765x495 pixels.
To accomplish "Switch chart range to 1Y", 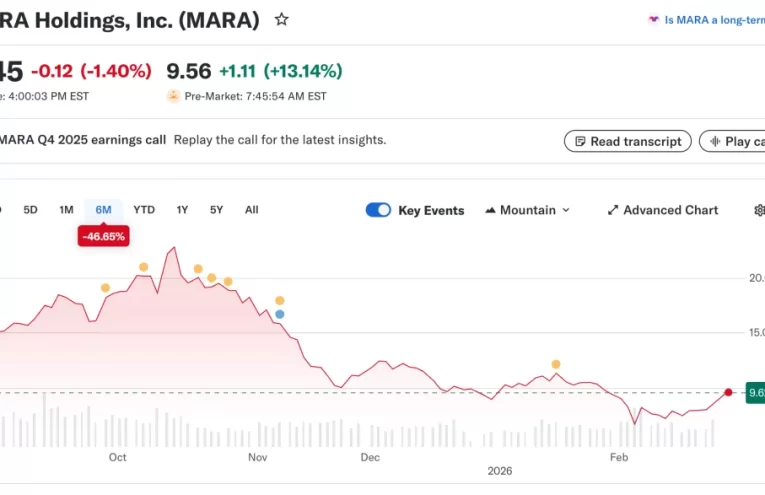I will [x=182, y=210].
